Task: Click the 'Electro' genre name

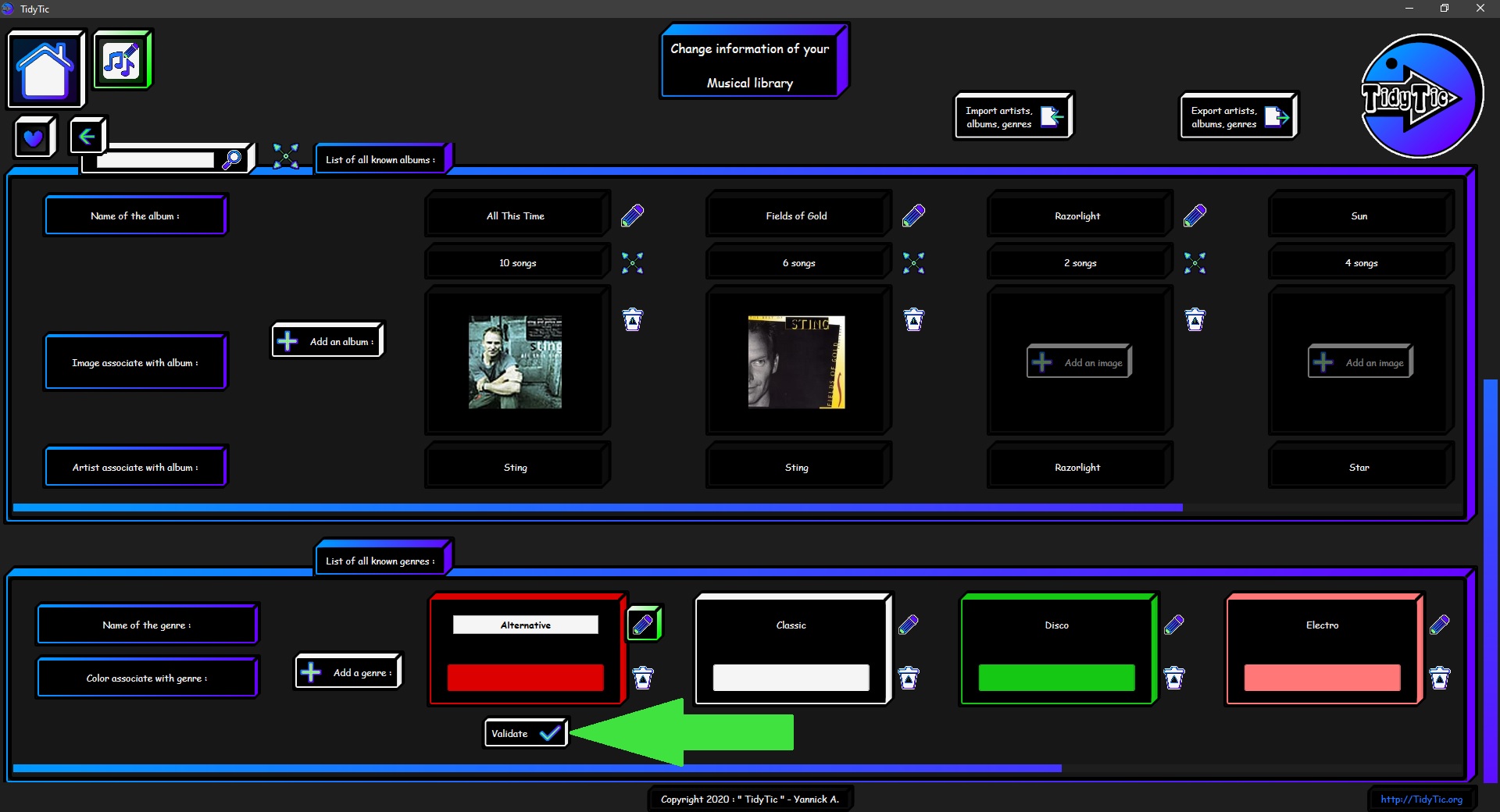Action: pyautogui.click(x=1323, y=625)
